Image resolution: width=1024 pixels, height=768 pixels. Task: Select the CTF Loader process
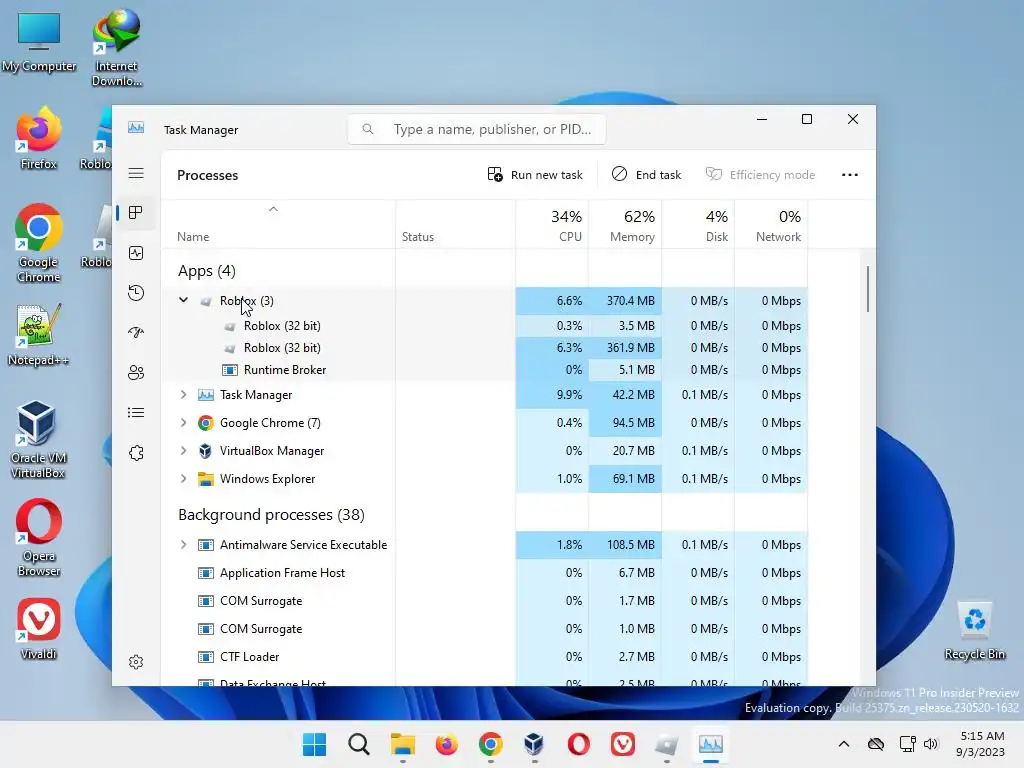click(x=485, y=657)
